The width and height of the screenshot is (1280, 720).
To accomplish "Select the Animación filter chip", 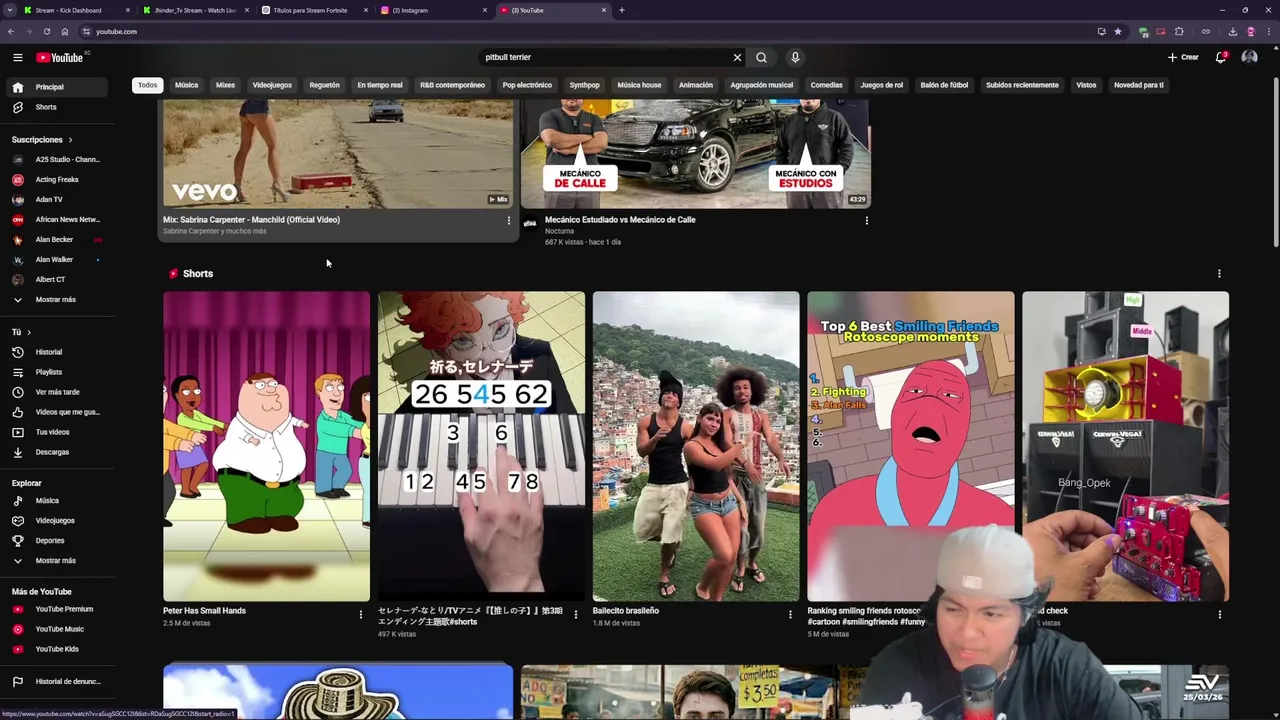I will (696, 85).
